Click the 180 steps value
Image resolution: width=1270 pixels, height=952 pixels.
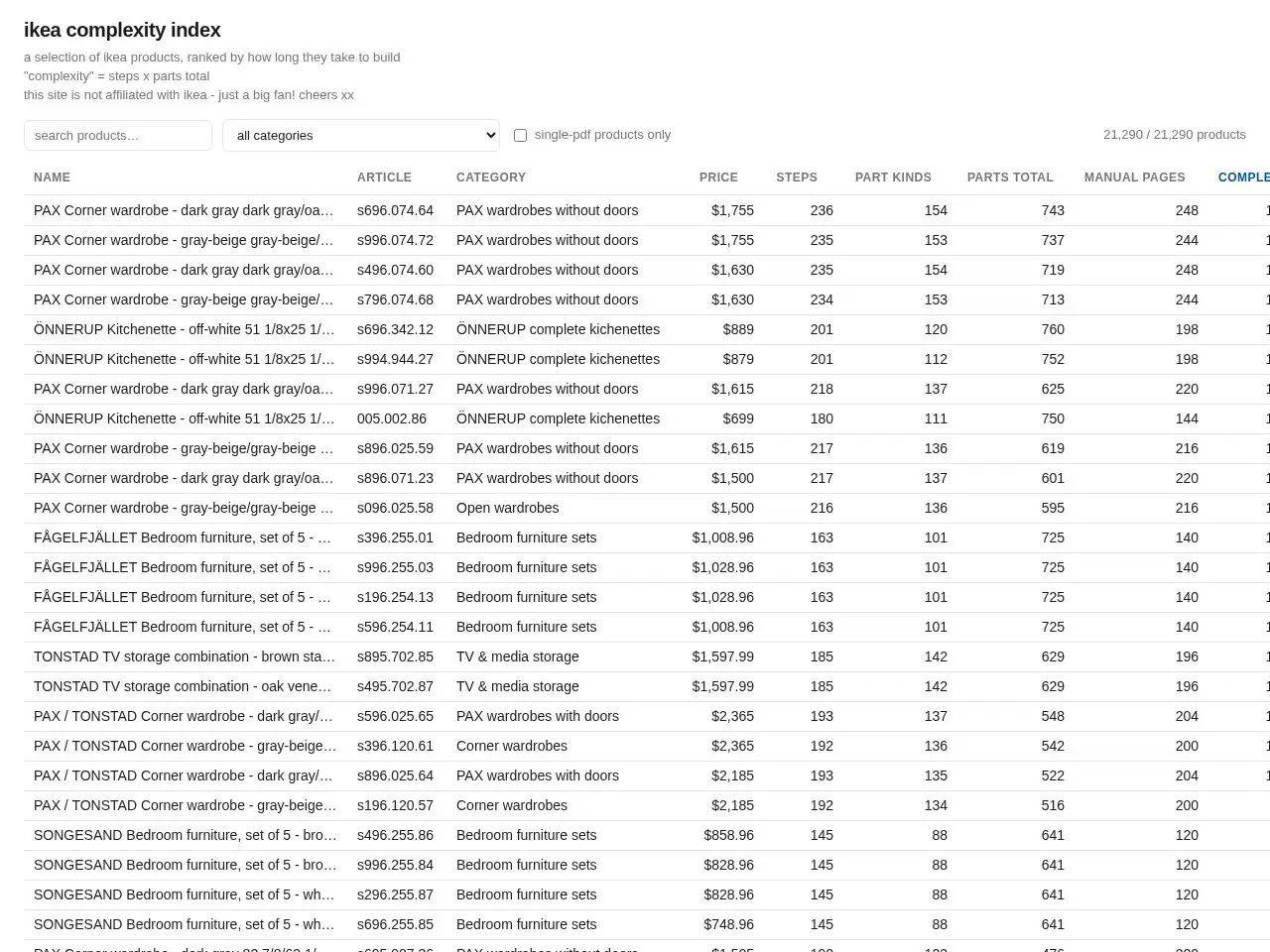pos(822,418)
